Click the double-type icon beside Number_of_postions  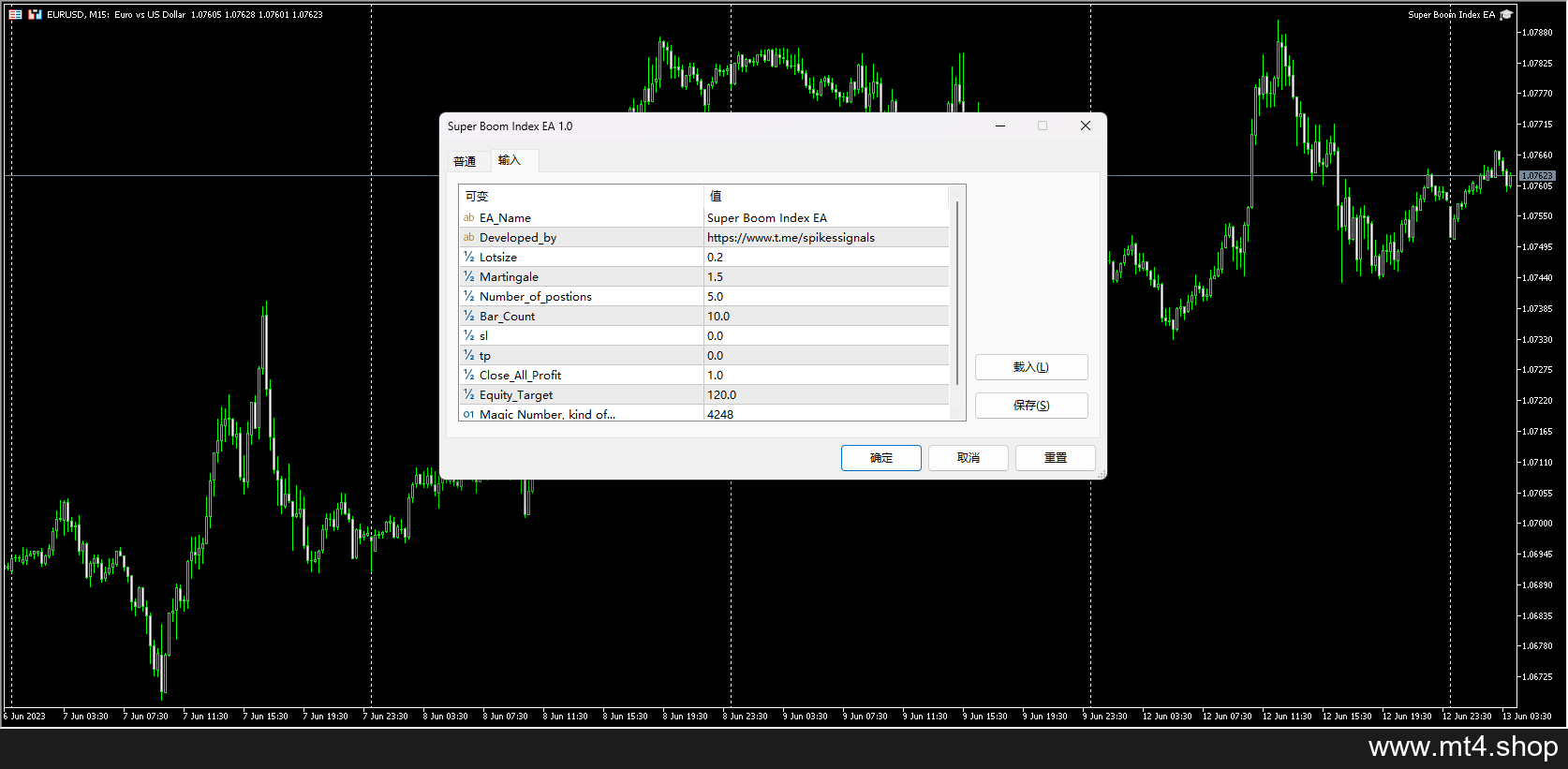[468, 297]
